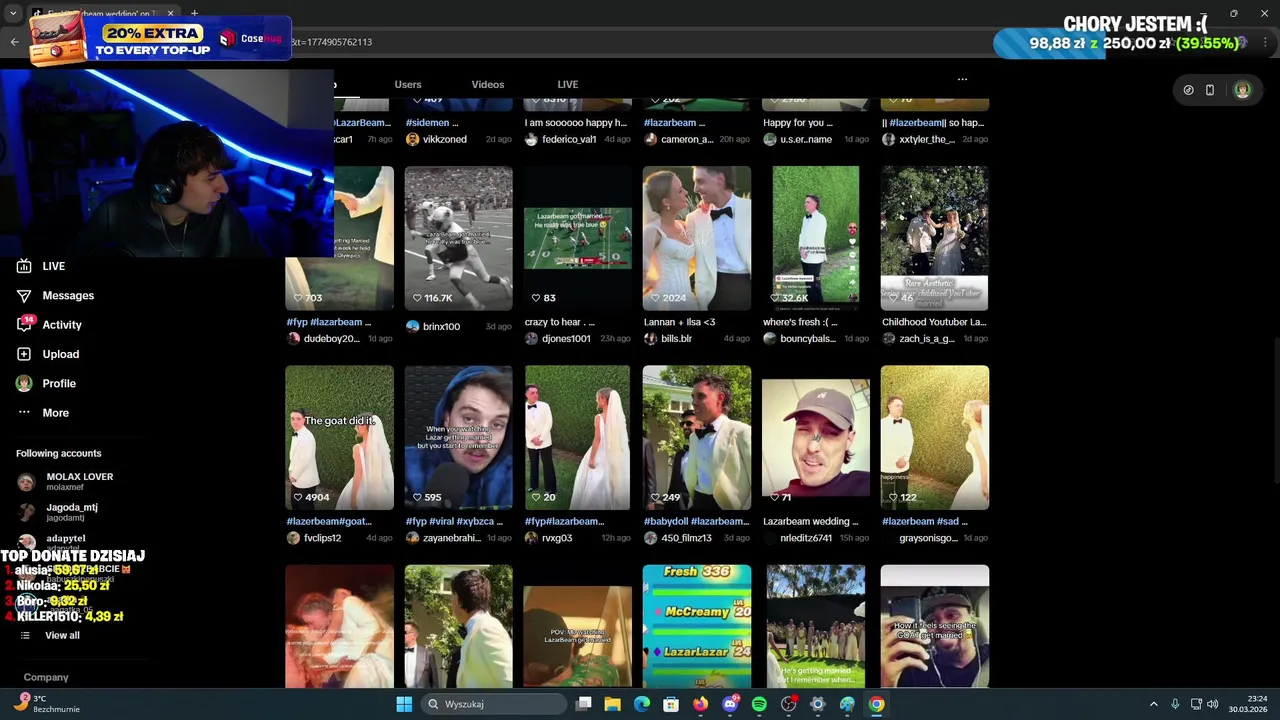Open the Company footer link
Image resolution: width=1280 pixels, height=720 pixels.
[46, 677]
